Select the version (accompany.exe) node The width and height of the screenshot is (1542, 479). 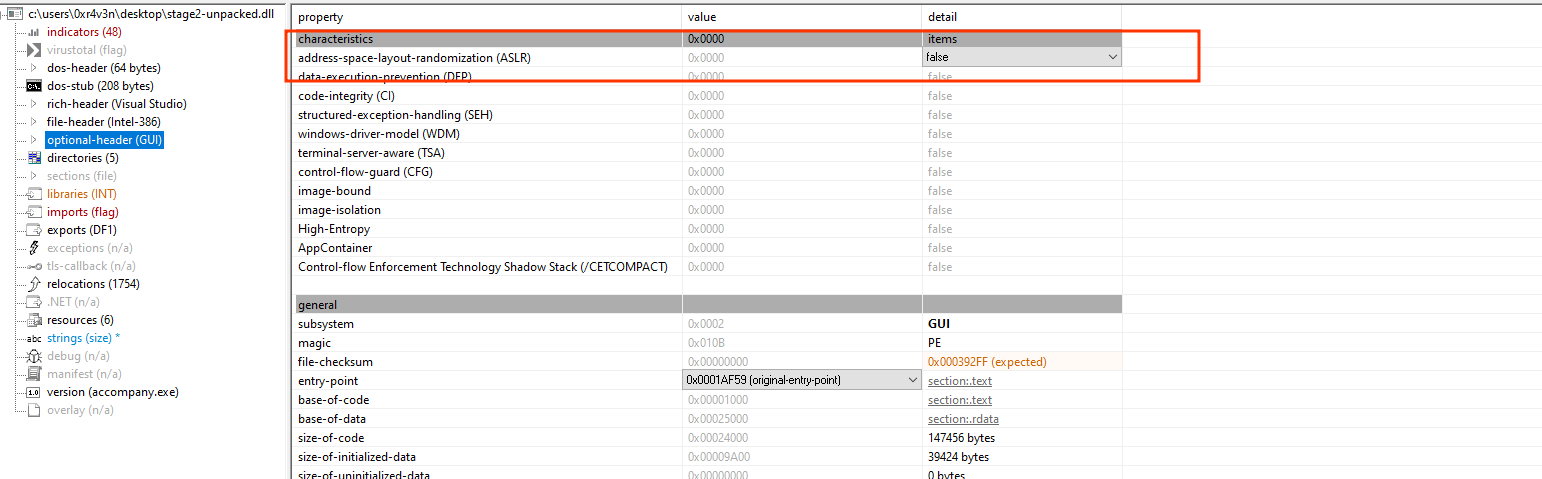(112, 392)
